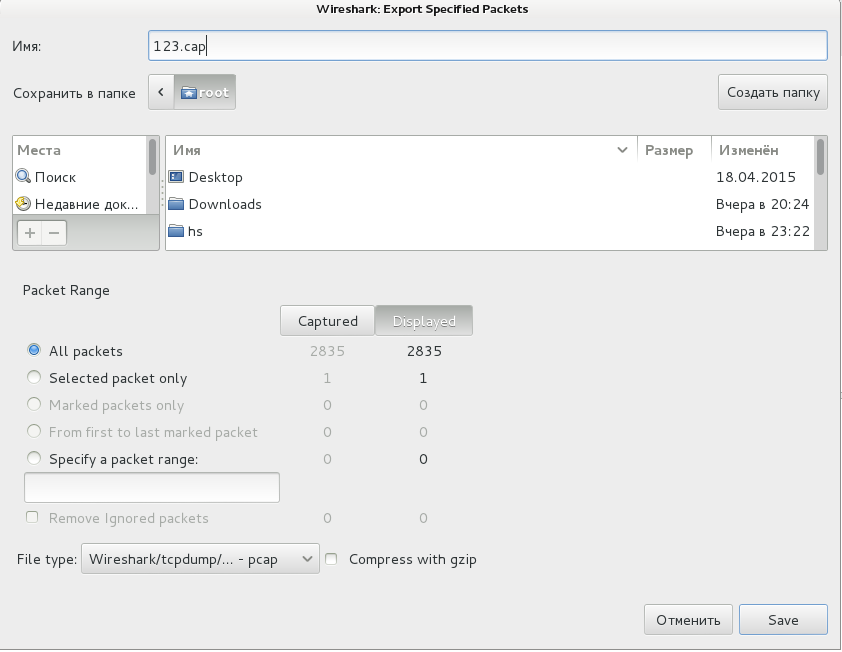
Task: Enable Compress with gzip checkbox
Action: tap(333, 559)
